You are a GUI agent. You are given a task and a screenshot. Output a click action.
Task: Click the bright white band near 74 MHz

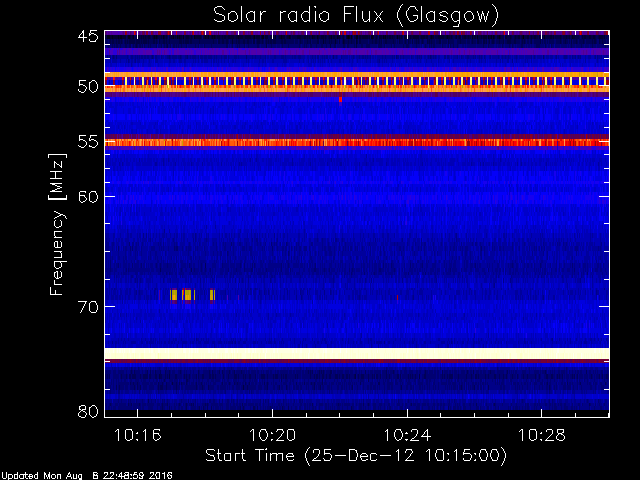(357, 353)
